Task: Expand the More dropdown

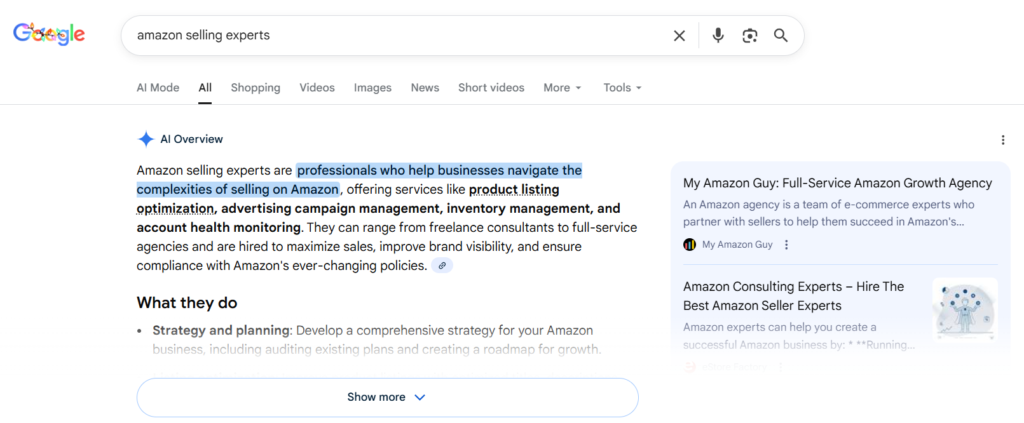Action: coord(562,87)
